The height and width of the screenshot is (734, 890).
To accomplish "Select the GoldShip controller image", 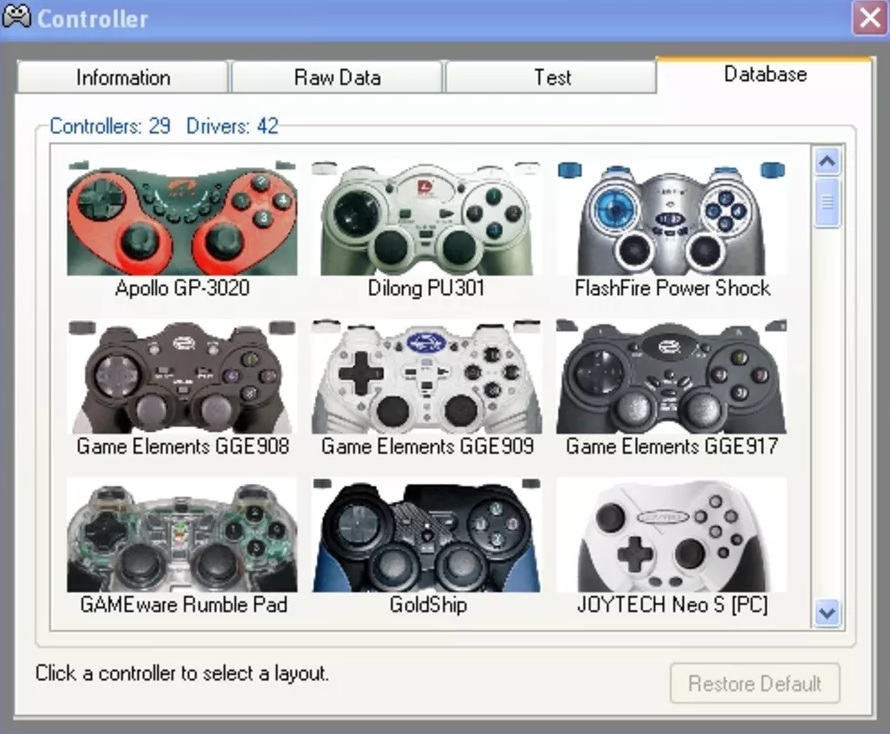I will (x=426, y=533).
